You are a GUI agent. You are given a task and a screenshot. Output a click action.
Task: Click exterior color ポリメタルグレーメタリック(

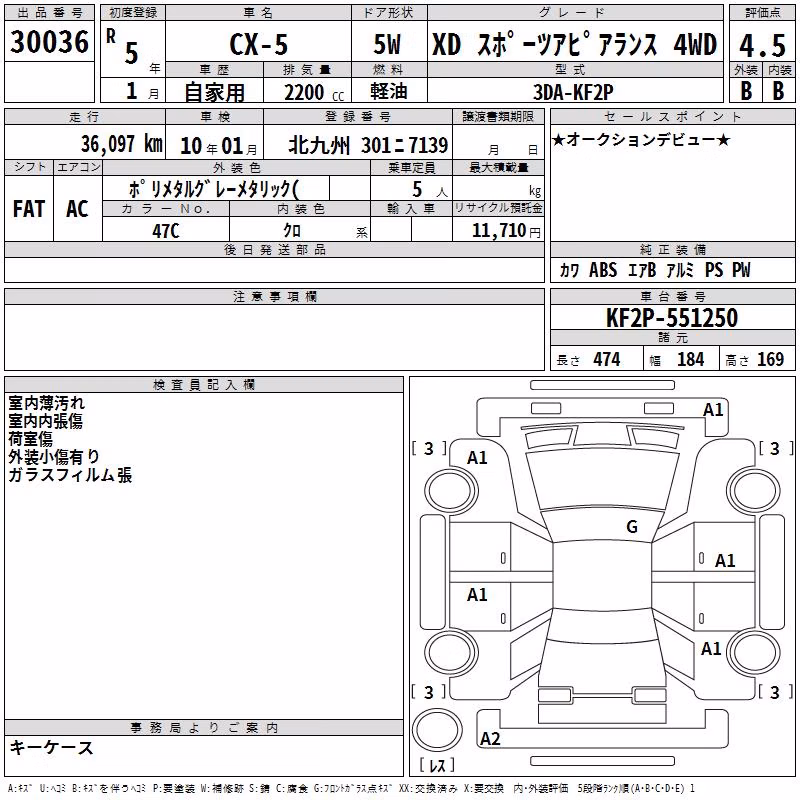(x=213, y=189)
